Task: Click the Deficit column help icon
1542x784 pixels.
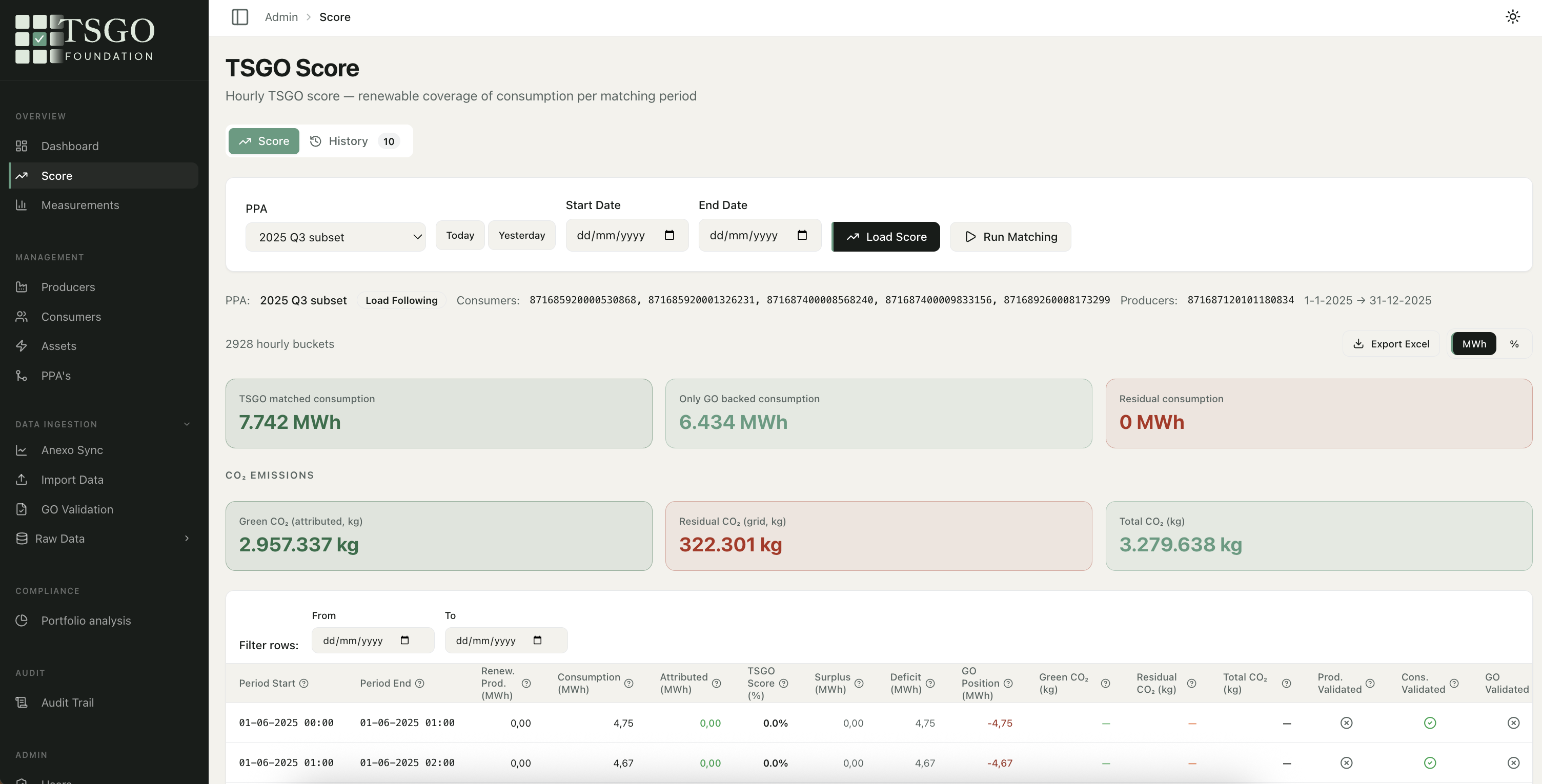Action: (930, 684)
